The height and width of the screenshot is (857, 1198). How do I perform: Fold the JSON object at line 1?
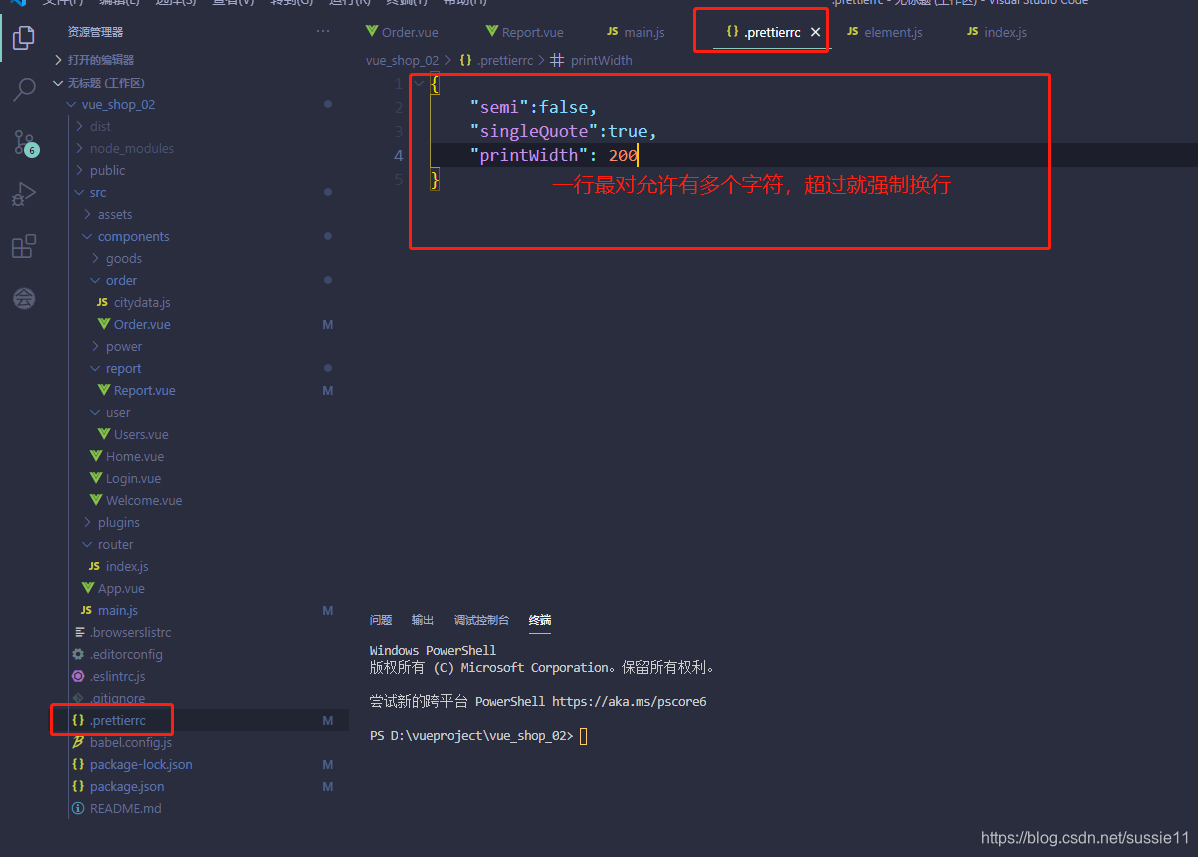tap(419, 83)
